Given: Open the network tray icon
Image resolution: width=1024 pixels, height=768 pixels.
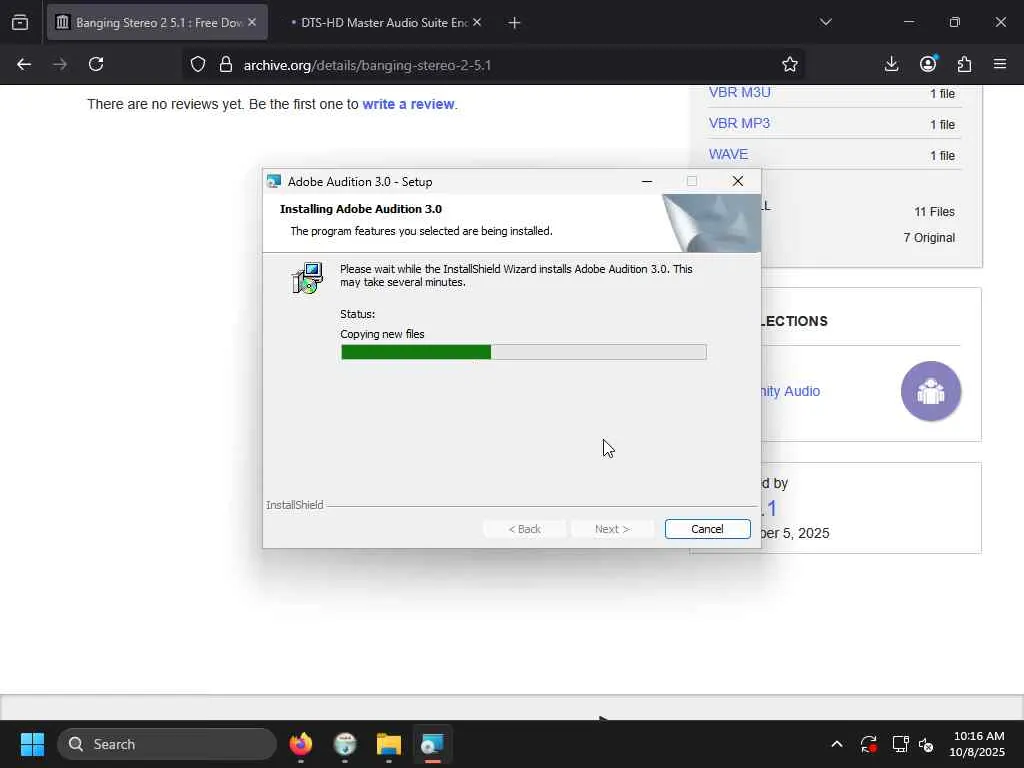Looking at the screenshot, I should tap(900, 744).
